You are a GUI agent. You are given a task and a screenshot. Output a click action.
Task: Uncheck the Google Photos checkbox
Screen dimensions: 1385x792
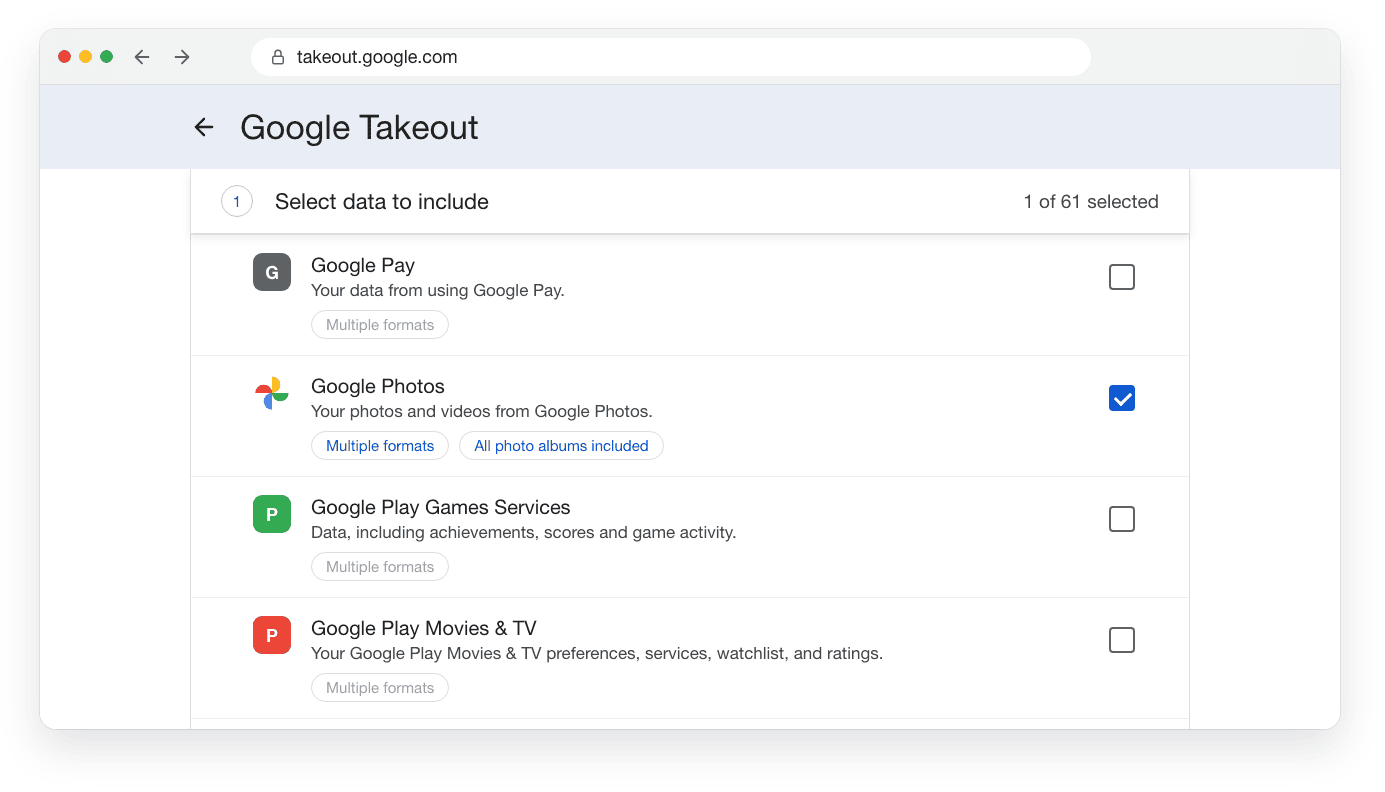[1122, 398]
